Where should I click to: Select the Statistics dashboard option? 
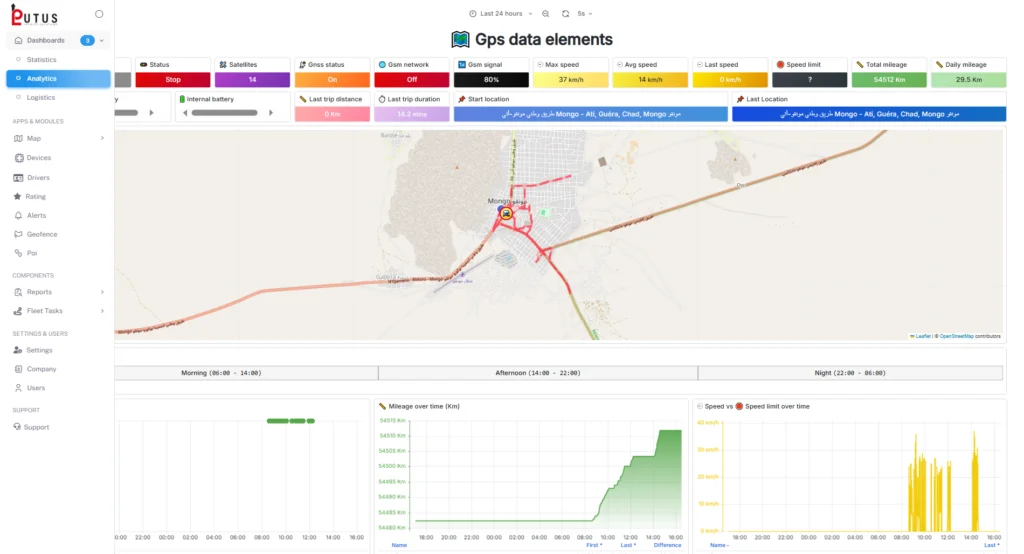click(x=41, y=59)
